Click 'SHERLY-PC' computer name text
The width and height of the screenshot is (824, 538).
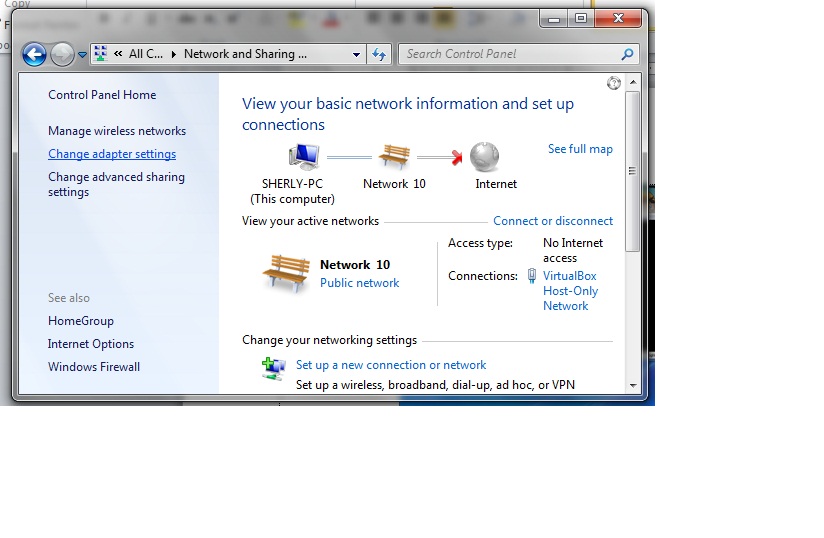(292, 184)
